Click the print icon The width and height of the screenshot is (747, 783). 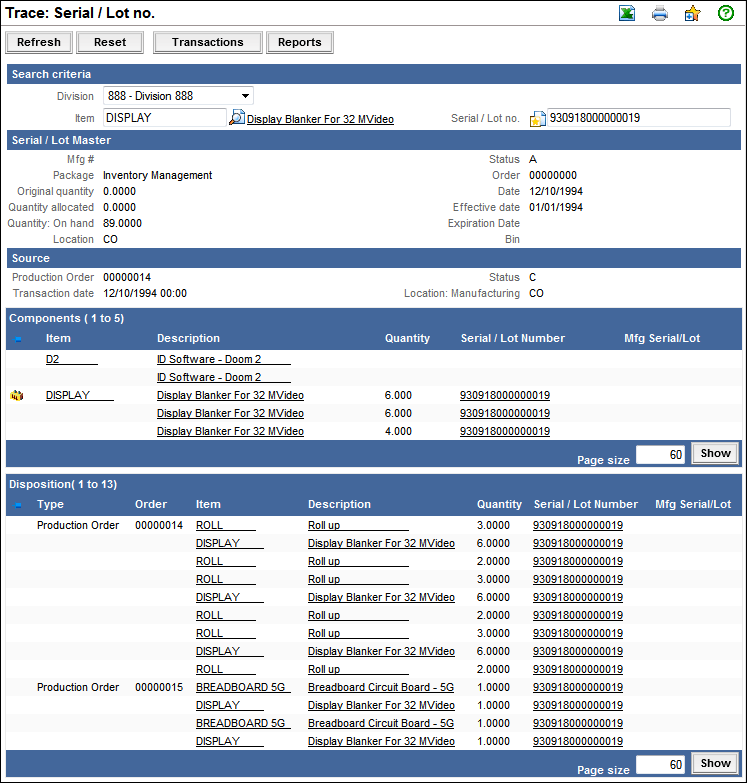click(660, 14)
